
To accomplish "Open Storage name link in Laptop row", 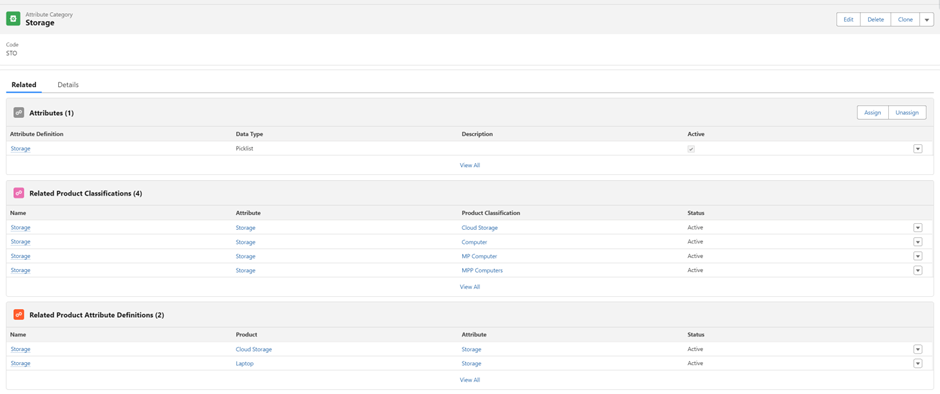I will [20, 363].
